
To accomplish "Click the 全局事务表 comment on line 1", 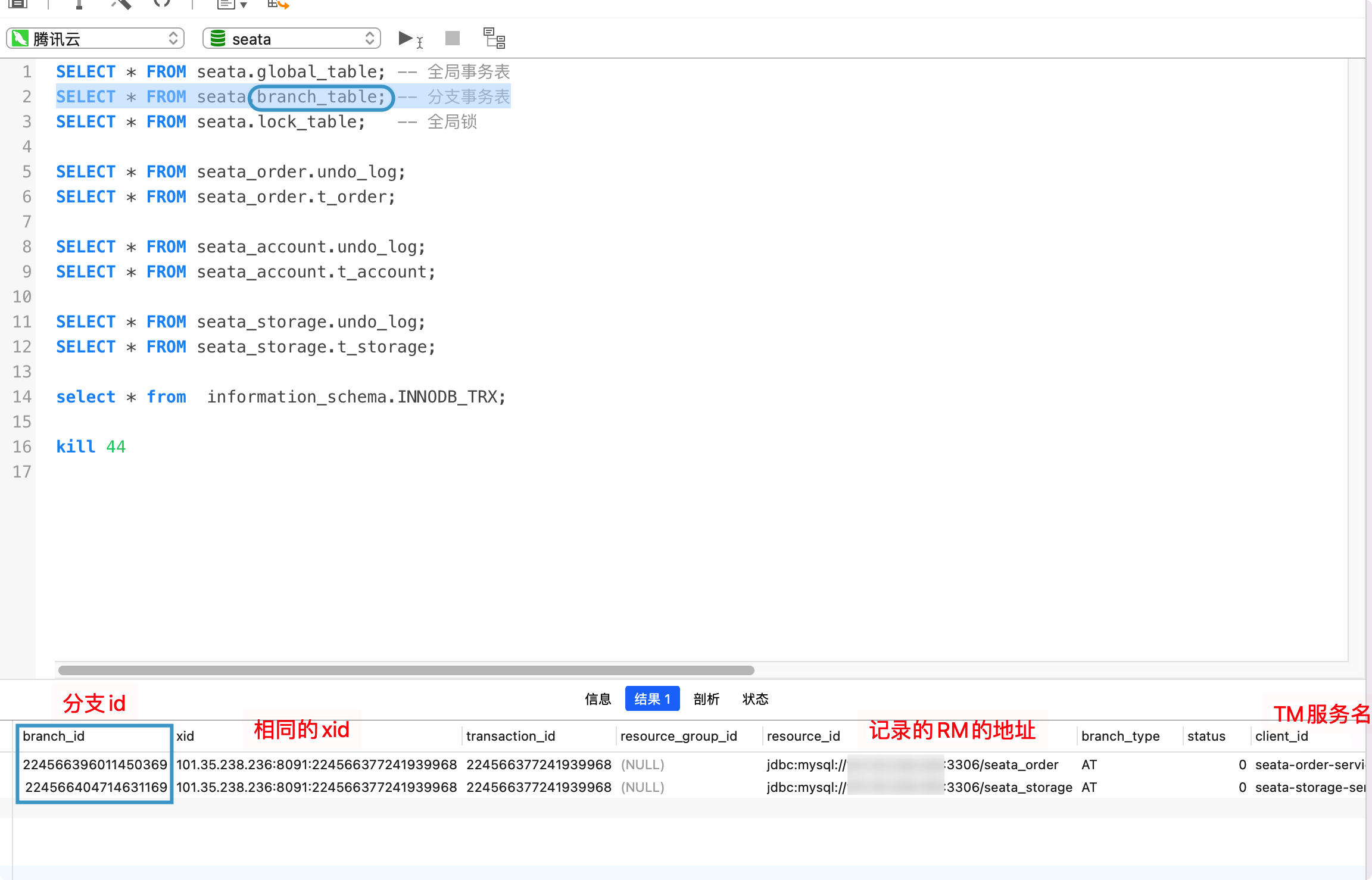I will (469, 71).
